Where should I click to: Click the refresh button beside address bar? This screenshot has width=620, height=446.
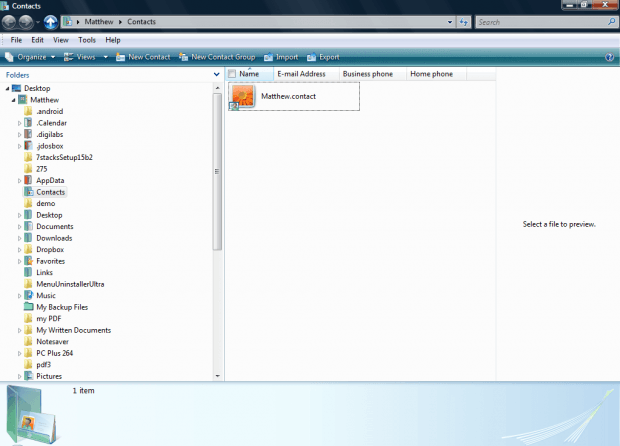tap(463, 21)
